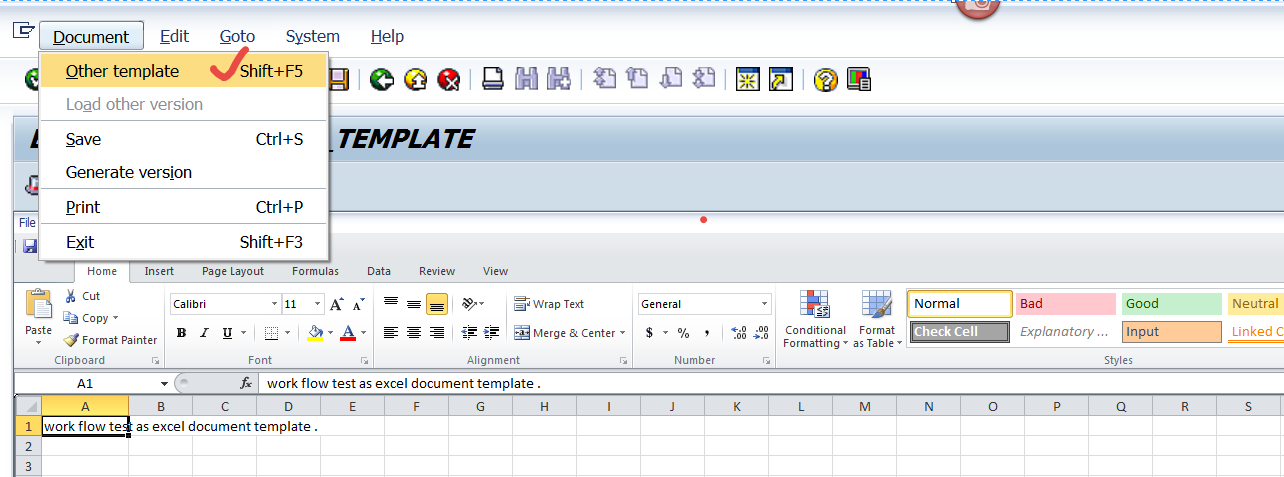Click the Paste button
Image resolution: width=1284 pixels, height=477 pixels.
(38, 315)
